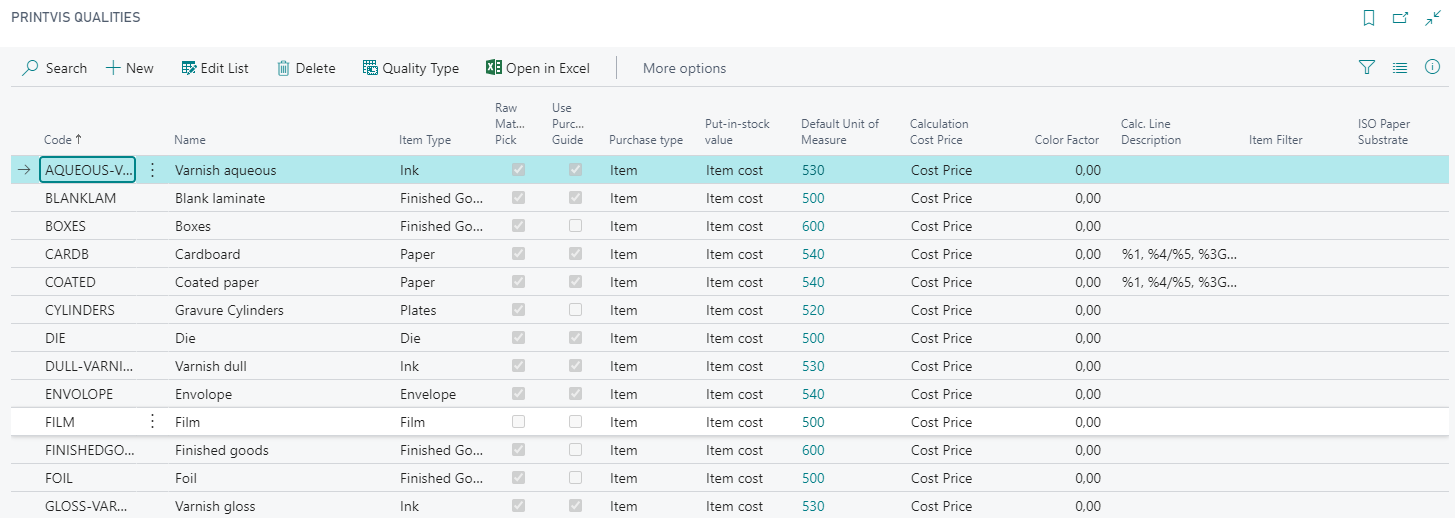Toggle the list view layout icon

pyautogui.click(x=1400, y=68)
